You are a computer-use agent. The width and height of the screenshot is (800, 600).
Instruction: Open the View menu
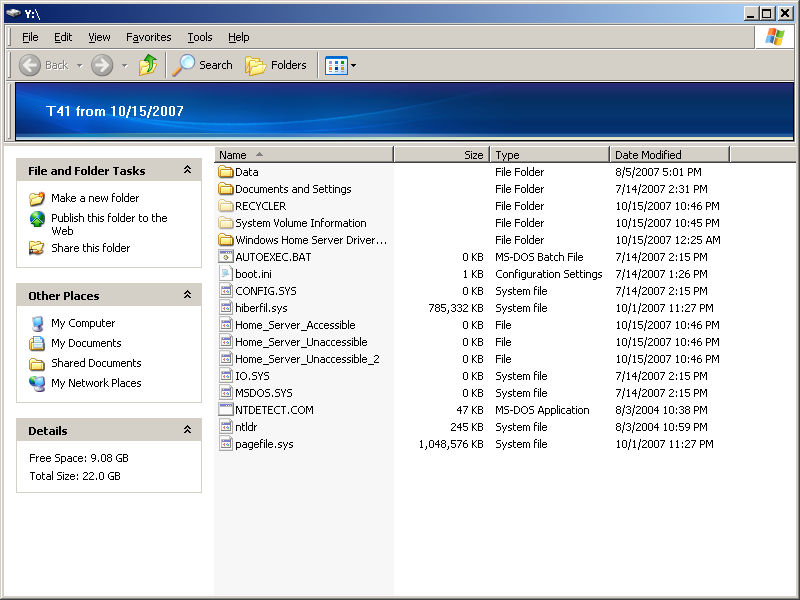click(99, 37)
